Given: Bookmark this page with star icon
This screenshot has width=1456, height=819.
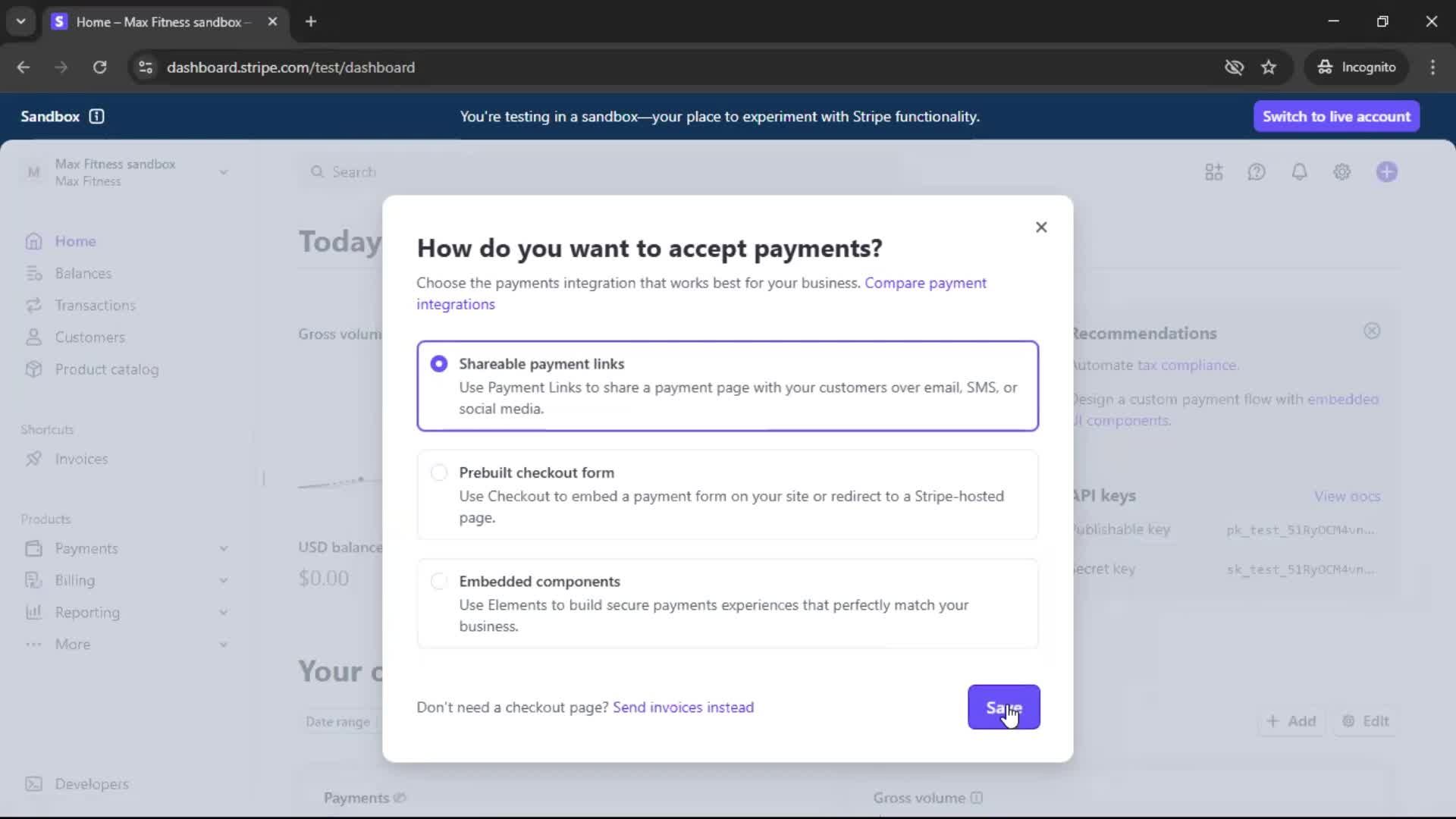Looking at the screenshot, I should tap(1268, 67).
